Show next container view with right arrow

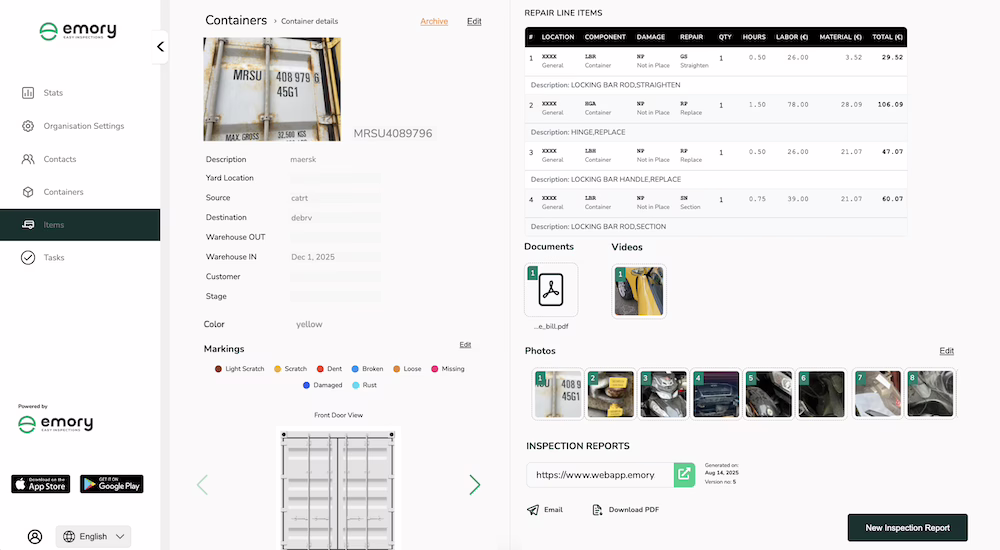pos(475,485)
